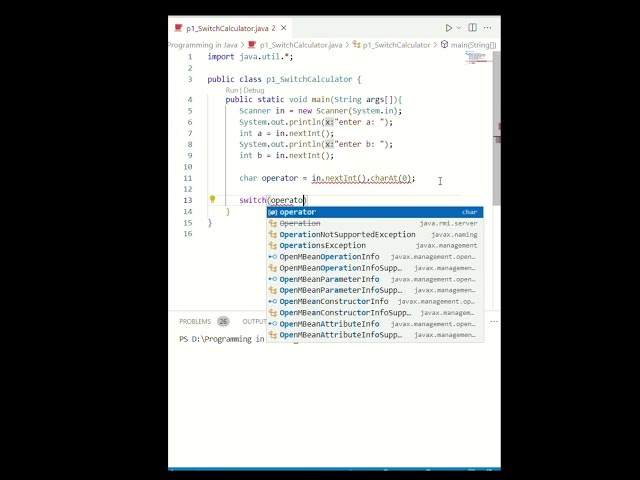Choose OpenMBeanOperationInfo suggestion

(x=375, y=257)
